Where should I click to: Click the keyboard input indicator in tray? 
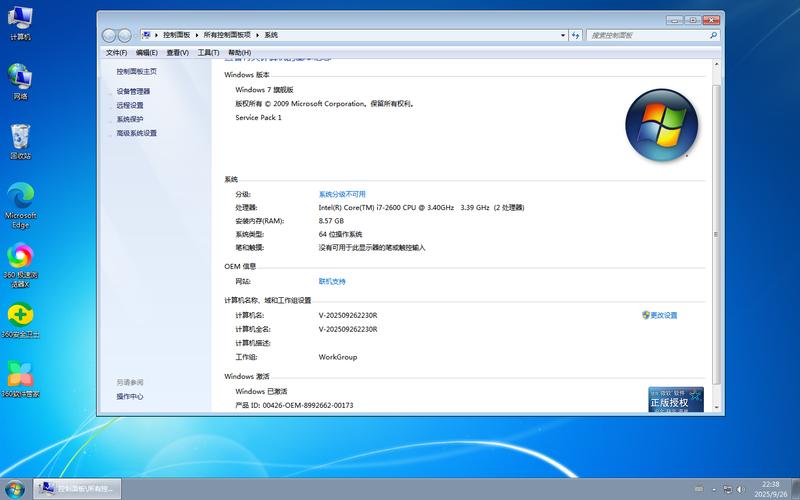(x=699, y=489)
